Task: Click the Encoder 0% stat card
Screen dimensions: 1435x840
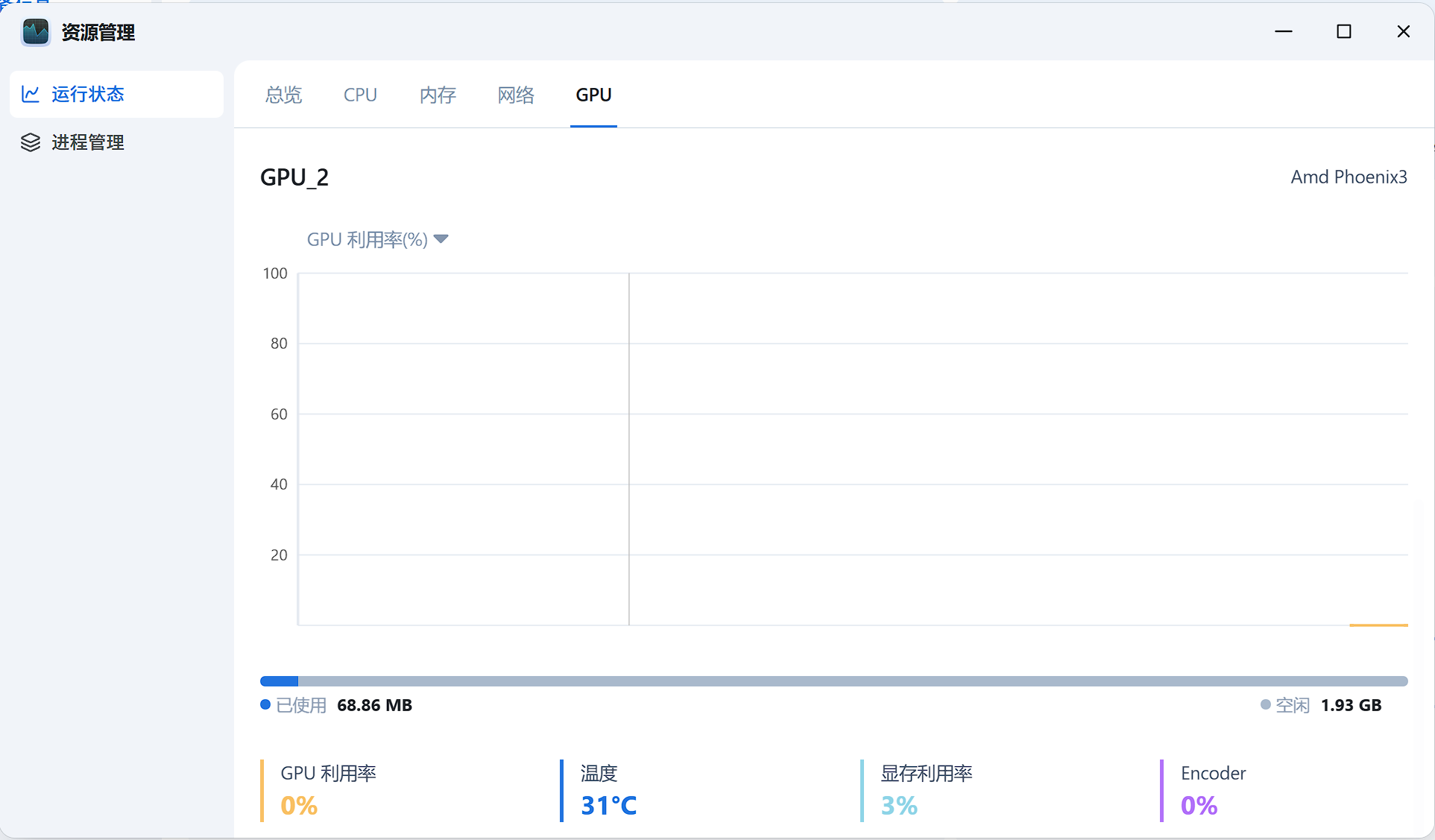Action: pos(1212,790)
